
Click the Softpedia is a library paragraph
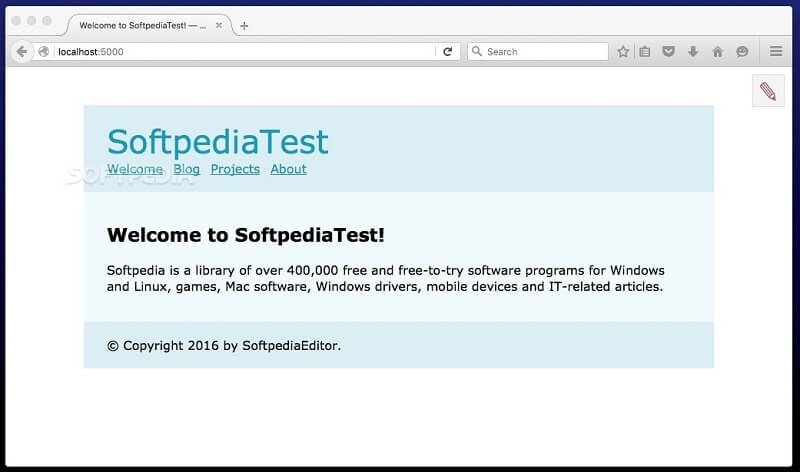[385, 278]
